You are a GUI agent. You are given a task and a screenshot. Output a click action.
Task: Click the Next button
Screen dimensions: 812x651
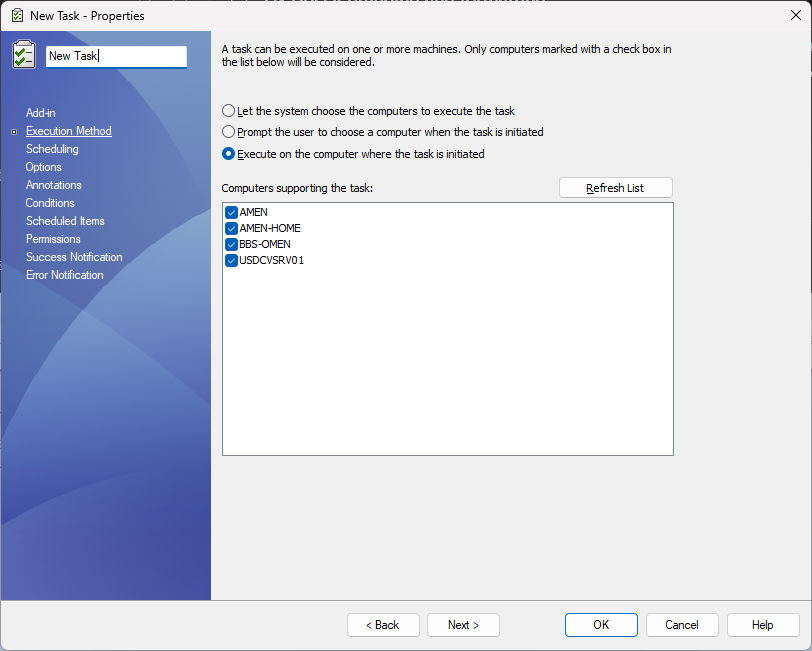coord(463,625)
